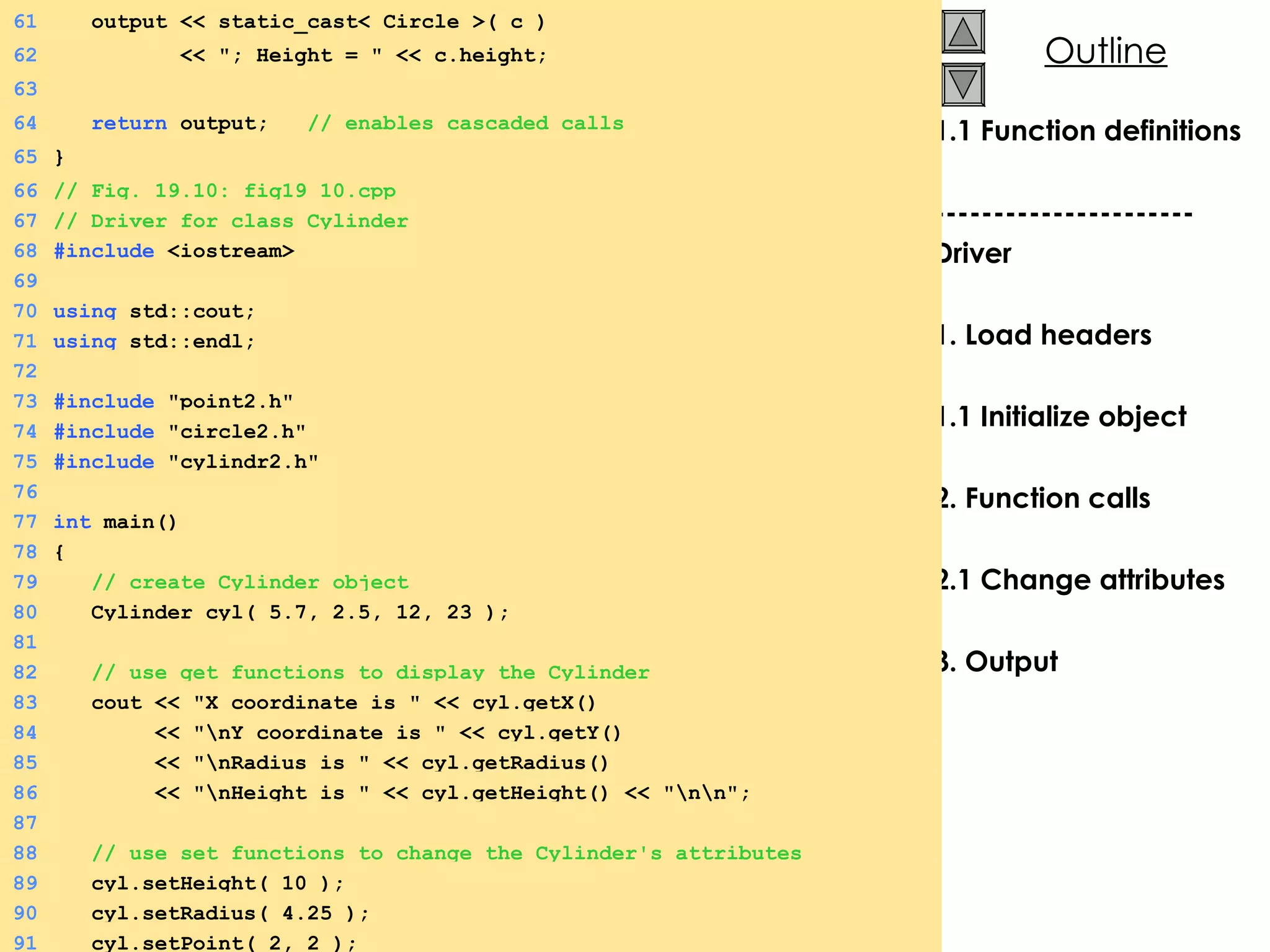This screenshot has height=952, width=1270.
Task: Click 'cyl.setHeight( 10 );' line
Action: (x=217, y=884)
